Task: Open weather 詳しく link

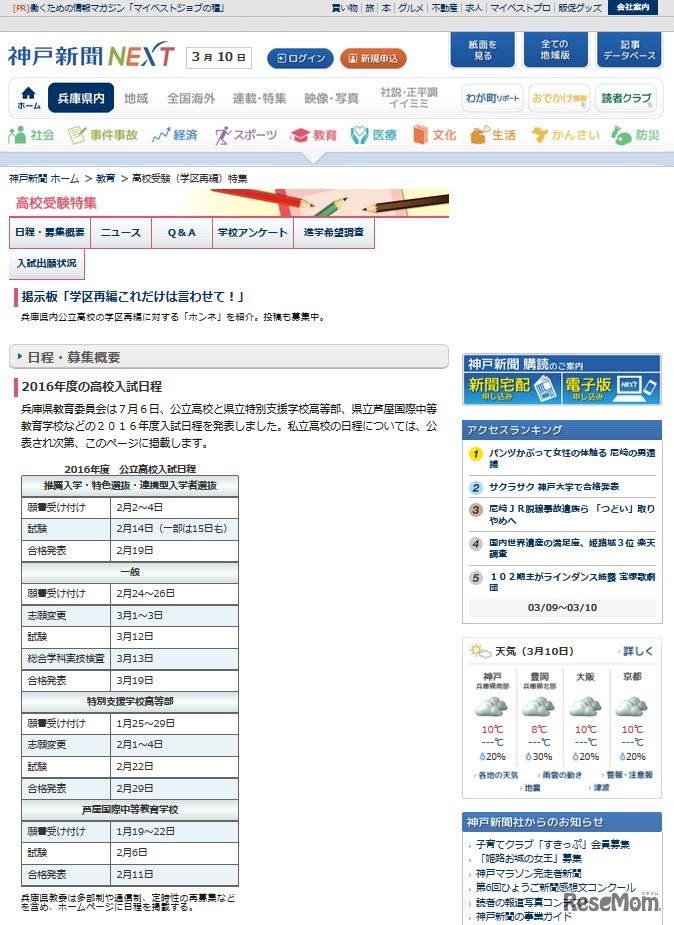Action: pos(637,651)
